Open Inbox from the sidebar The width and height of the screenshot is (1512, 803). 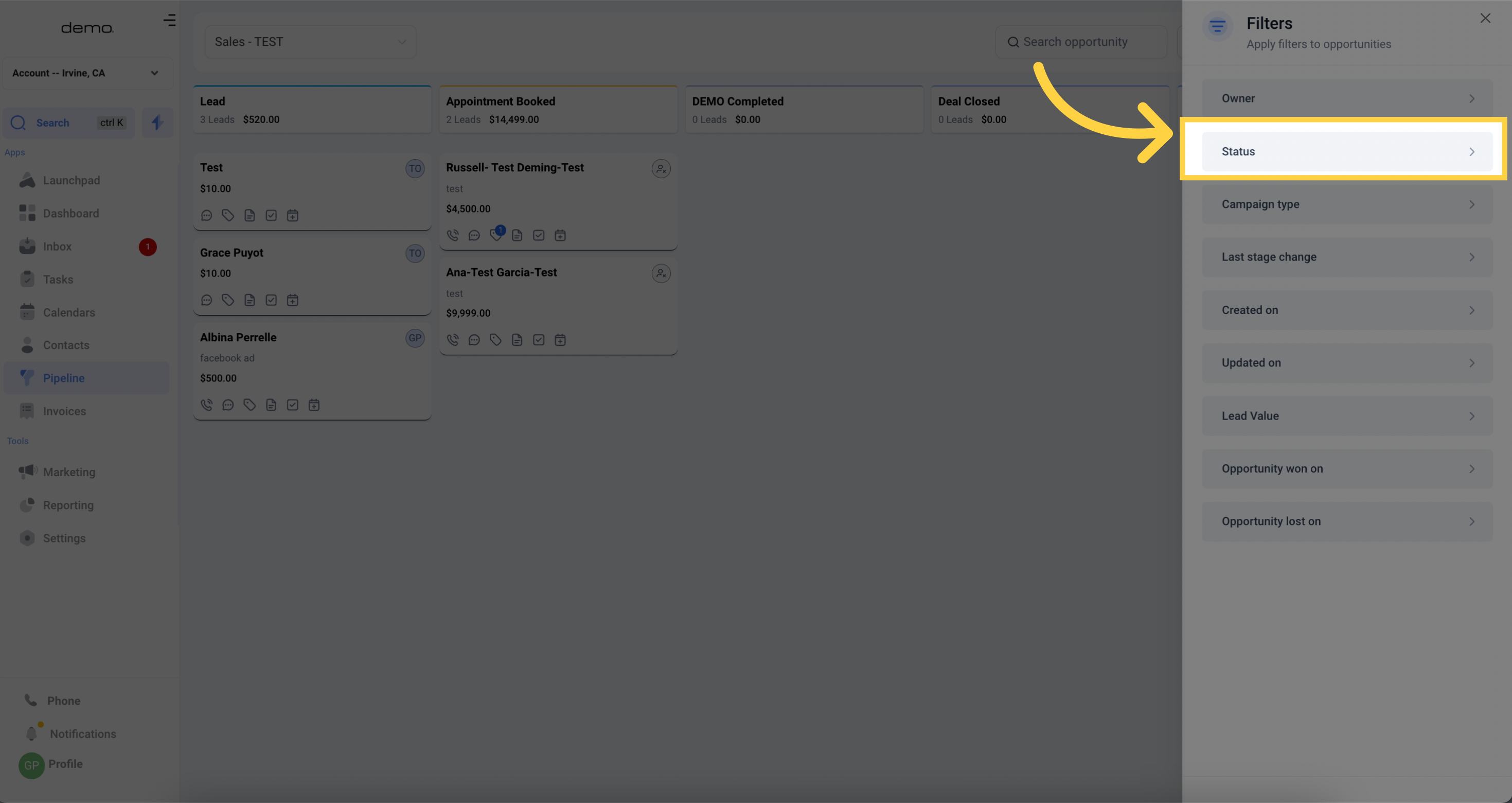[x=57, y=247]
